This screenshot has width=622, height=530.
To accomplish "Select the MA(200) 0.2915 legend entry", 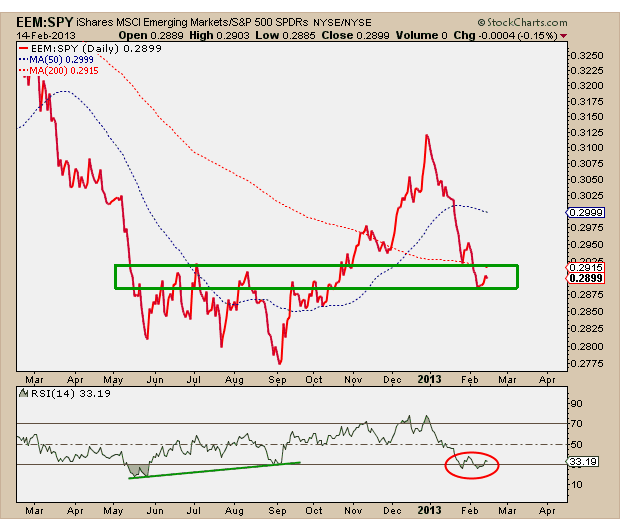I will (58, 71).
